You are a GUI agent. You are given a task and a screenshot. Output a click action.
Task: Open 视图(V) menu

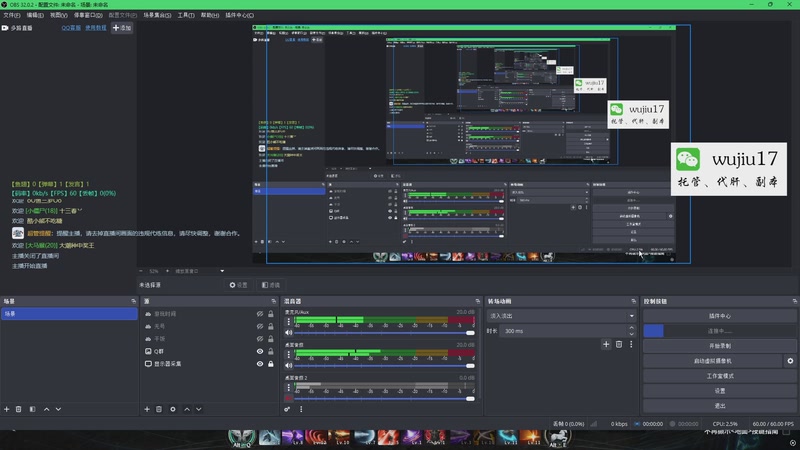point(59,15)
